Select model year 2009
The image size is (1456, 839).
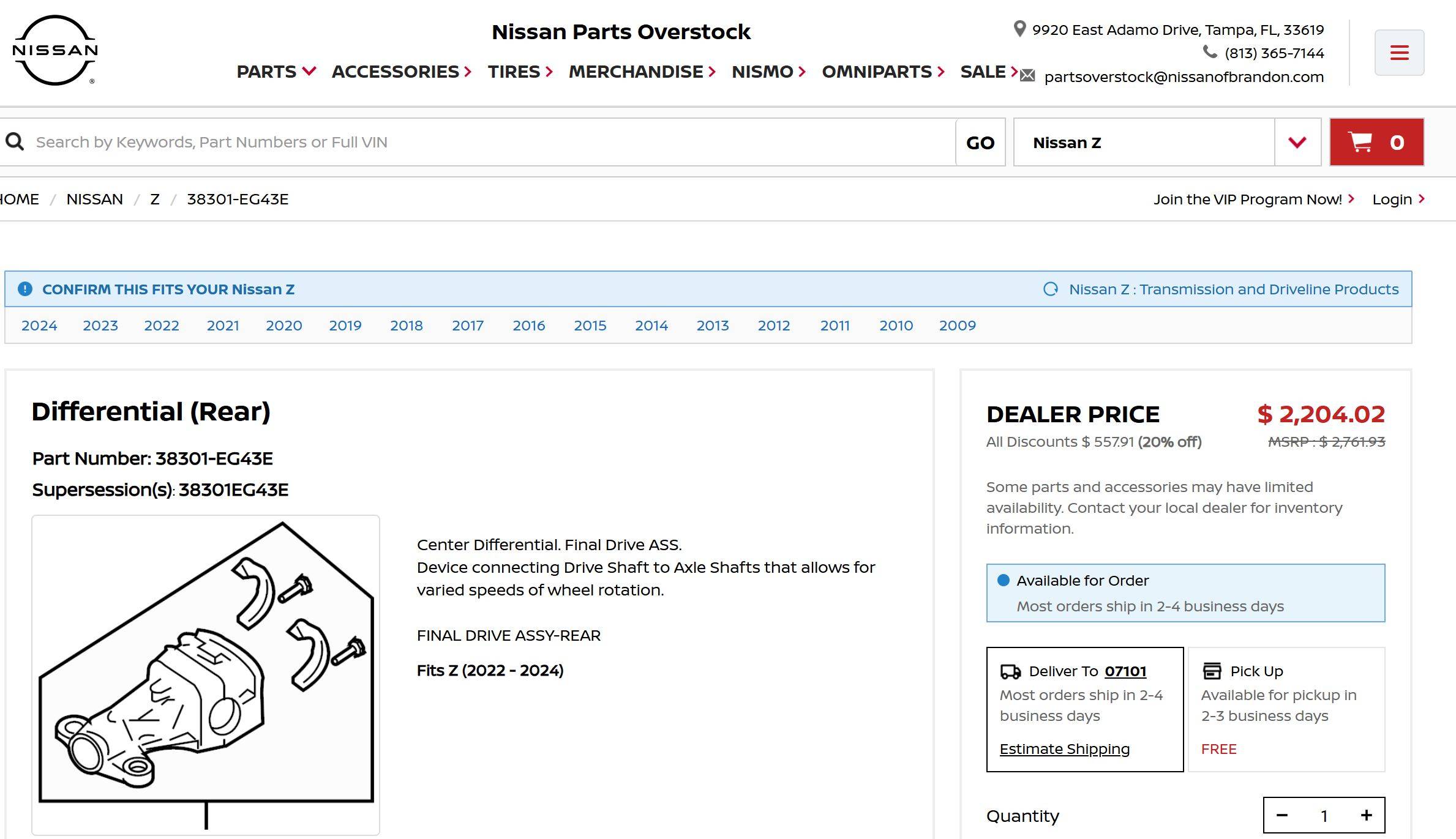click(958, 325)
